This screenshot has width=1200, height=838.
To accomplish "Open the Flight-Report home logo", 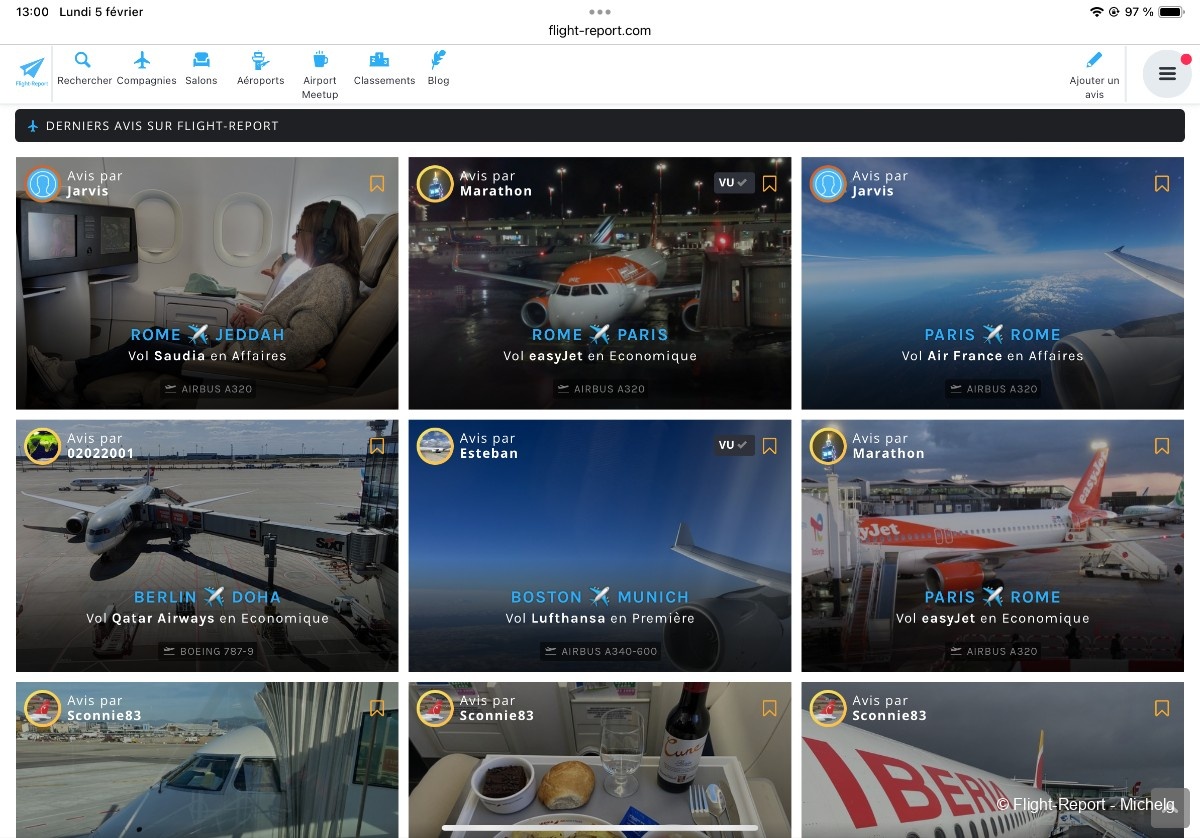I will [32, 73].
